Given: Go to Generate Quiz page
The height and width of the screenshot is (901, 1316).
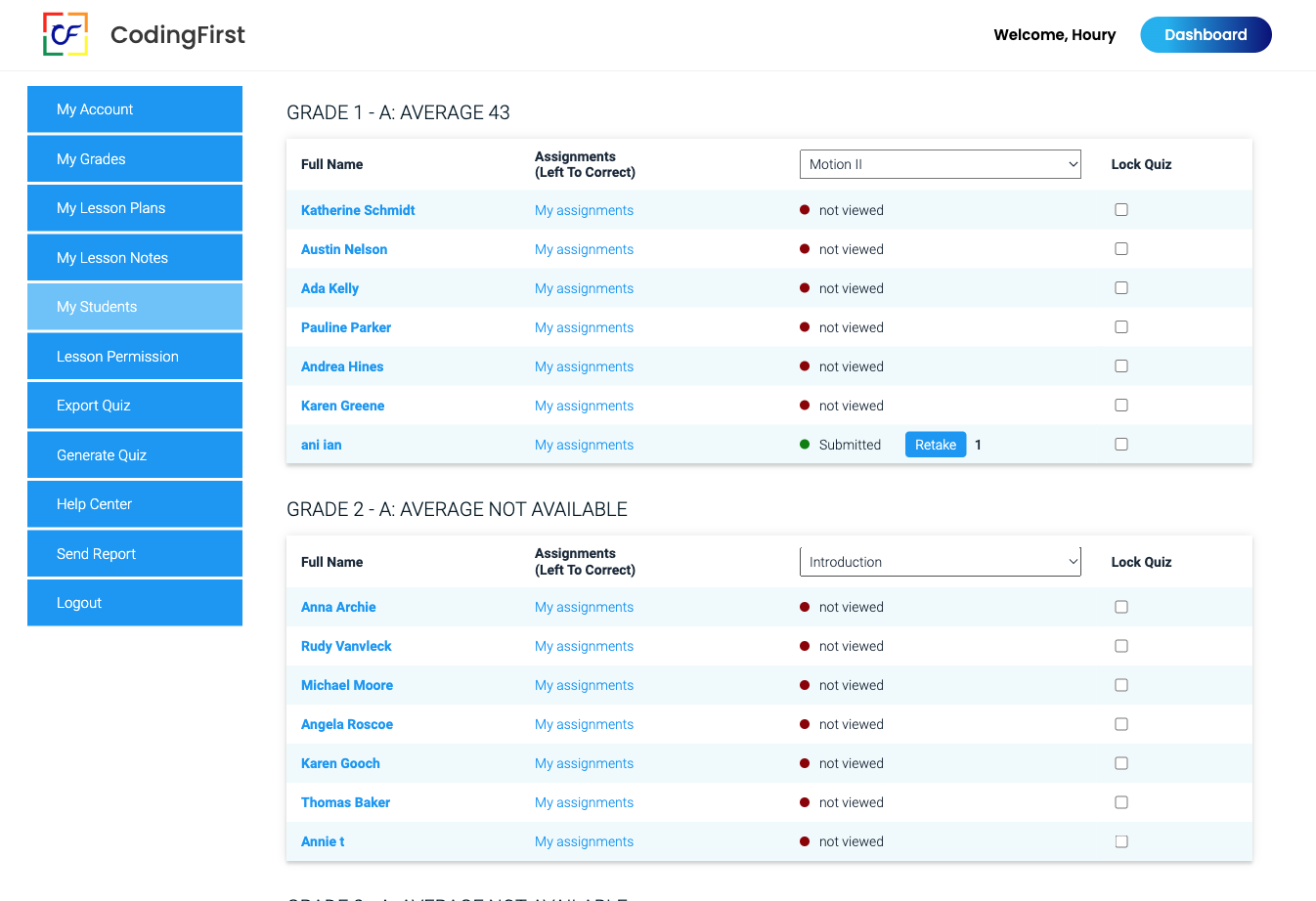Looking at the screenshot, I should (135, 455).
